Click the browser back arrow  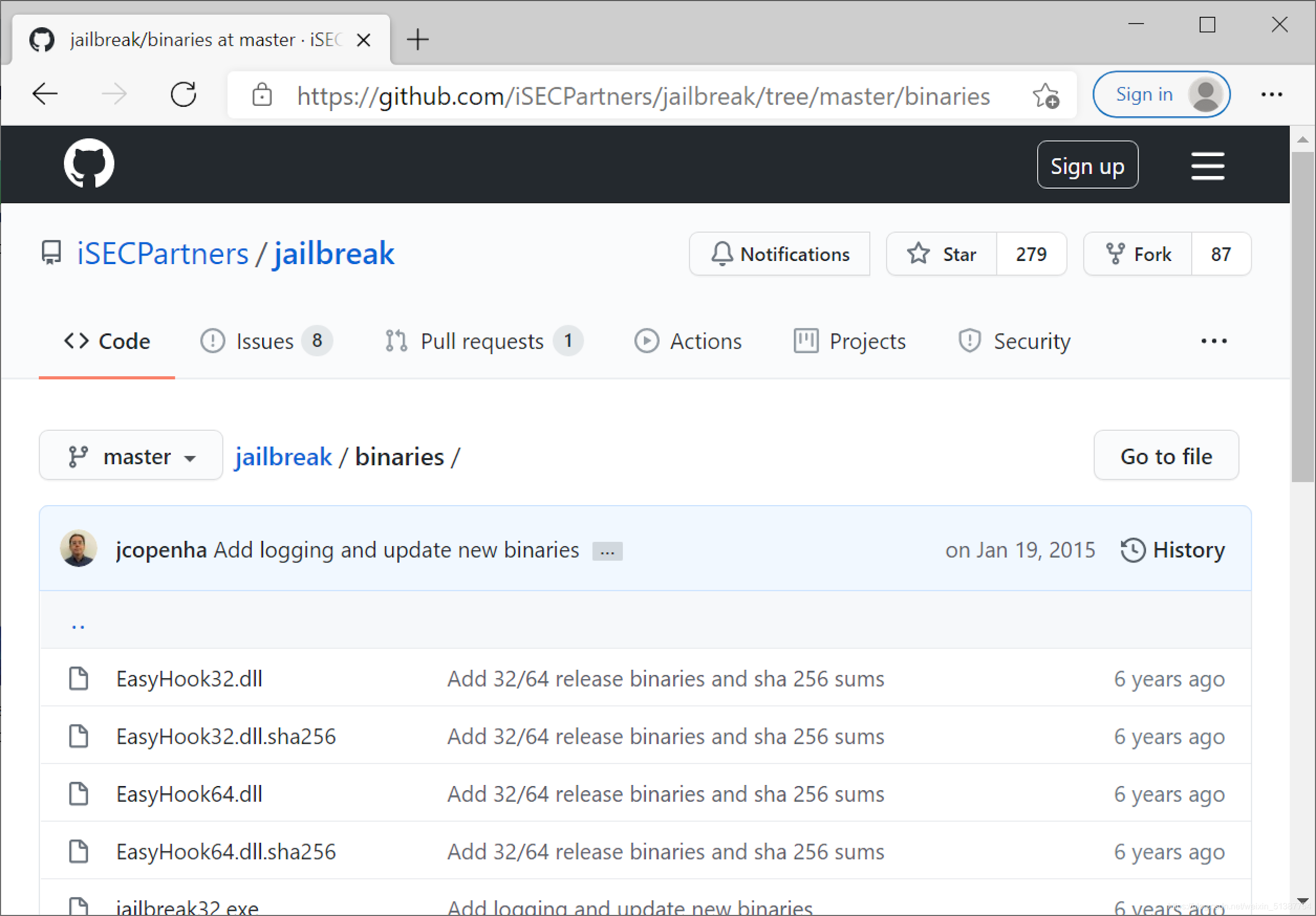pos(45,95)
